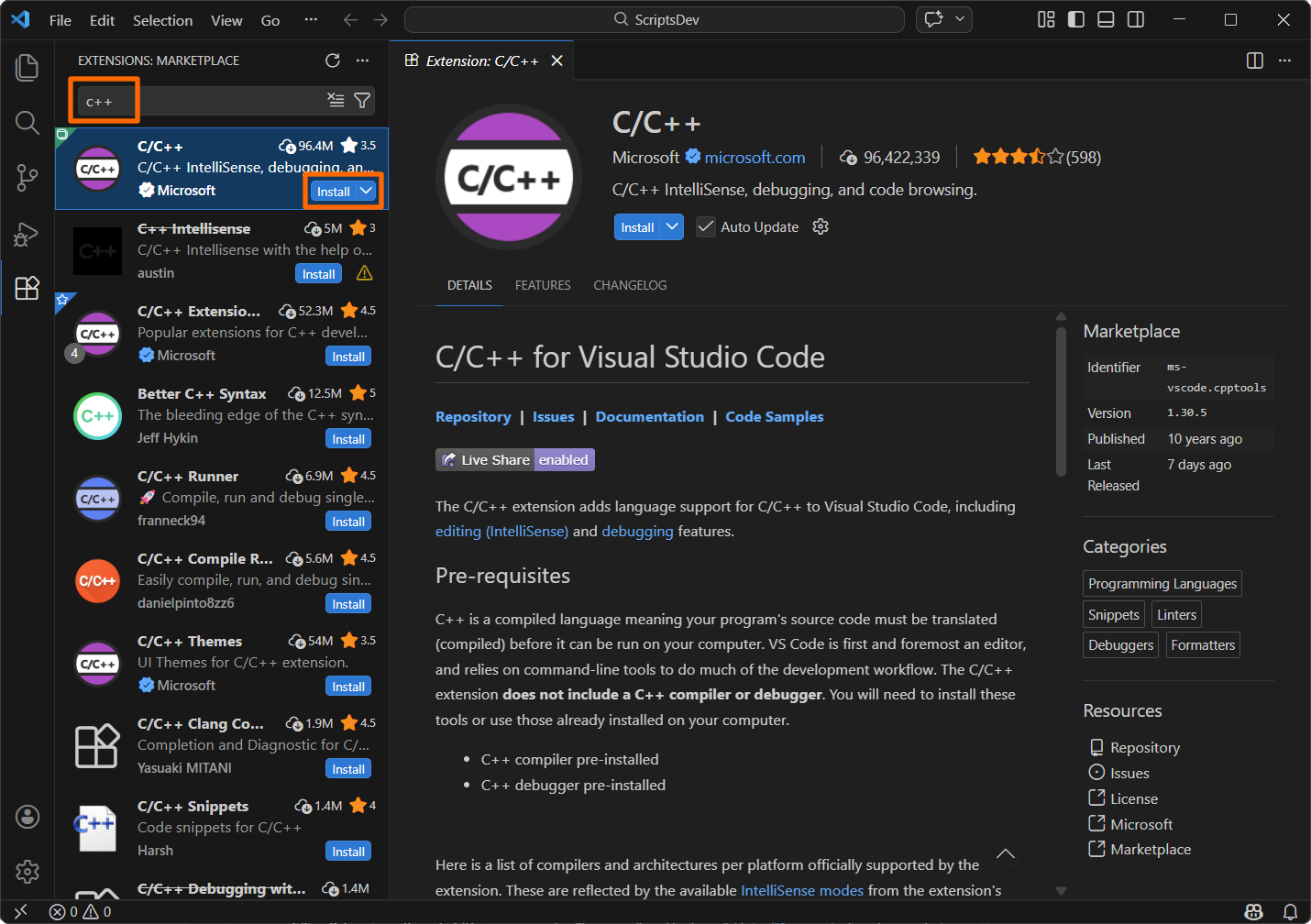Install Better C++ Syntax extension

click(348, 439)
